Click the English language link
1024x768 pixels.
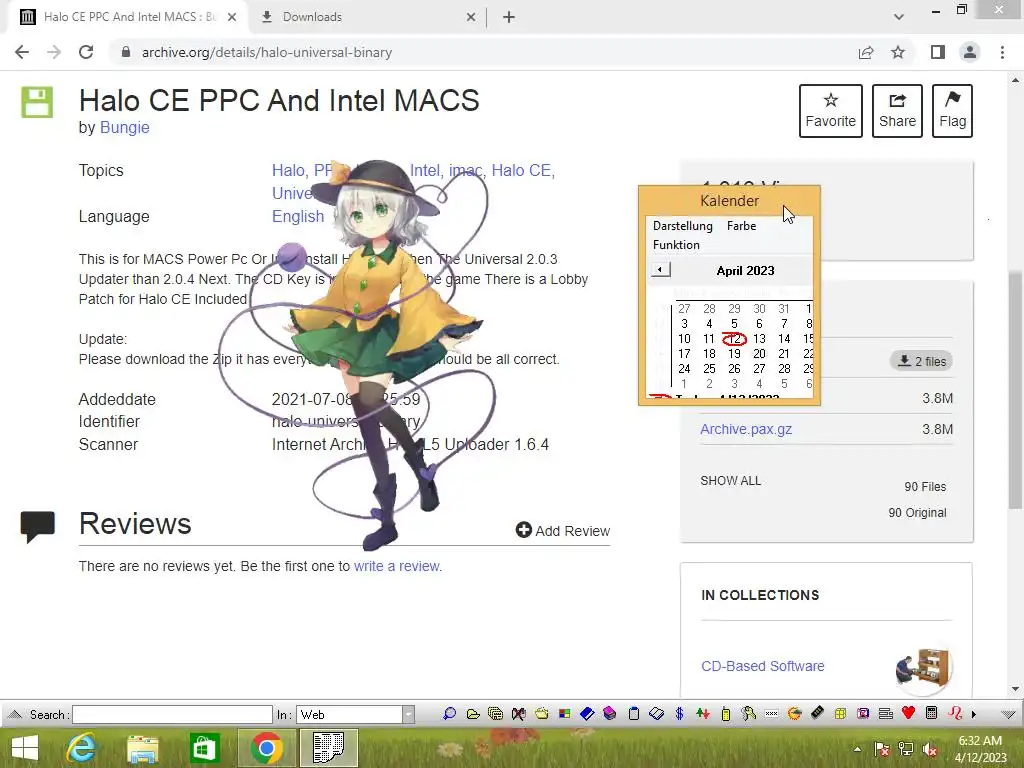(298, 216)
